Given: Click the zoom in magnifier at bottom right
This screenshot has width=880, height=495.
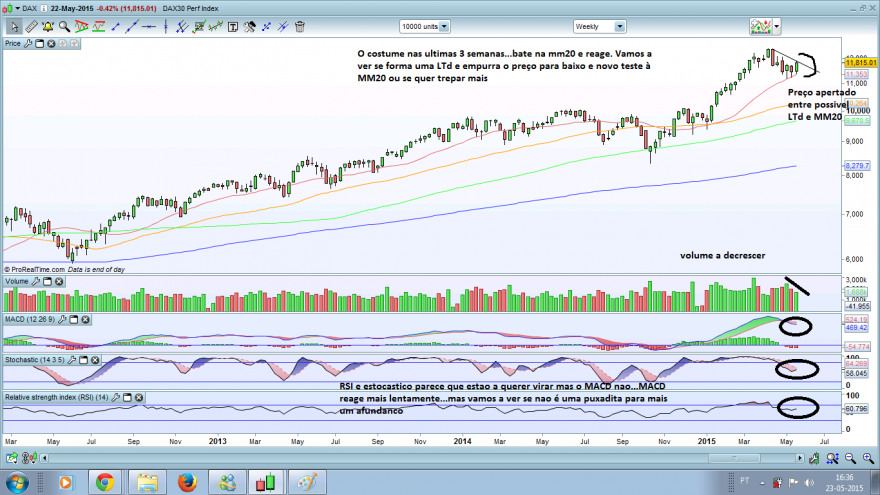Looking at the screenshot, I should [868, 459].
